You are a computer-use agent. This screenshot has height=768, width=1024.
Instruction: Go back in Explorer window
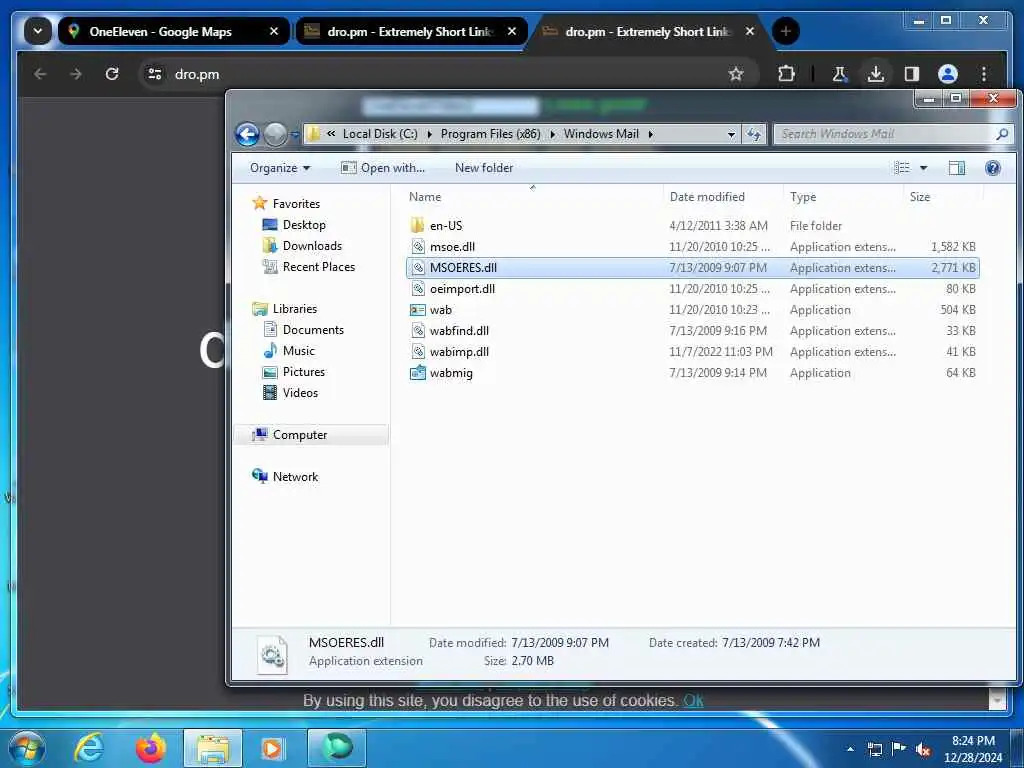pos(248,134)
